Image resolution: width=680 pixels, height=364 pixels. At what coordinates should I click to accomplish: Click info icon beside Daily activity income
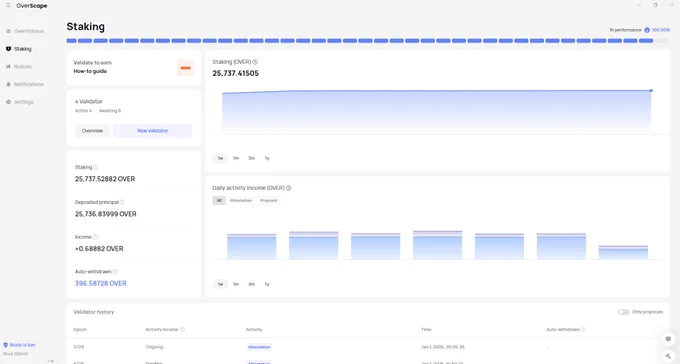tap(288, 188)
